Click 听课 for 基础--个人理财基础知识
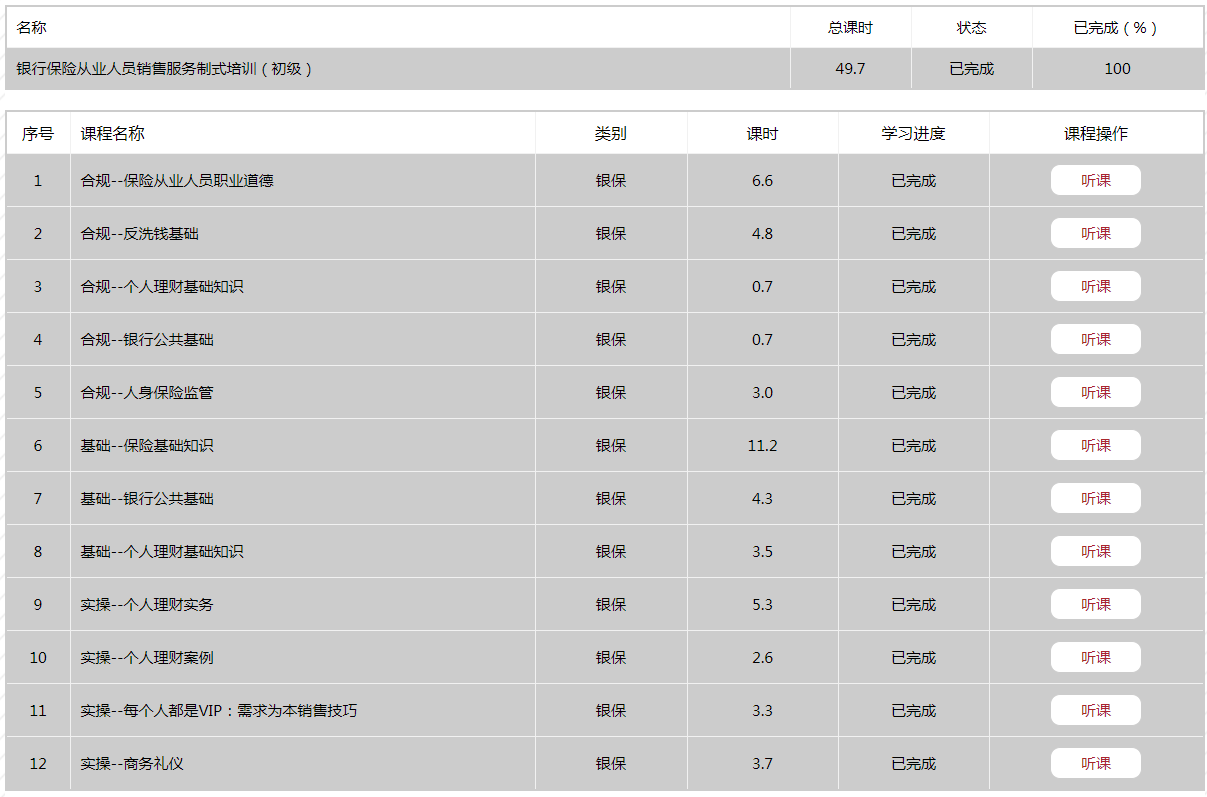 (1095, 552)
